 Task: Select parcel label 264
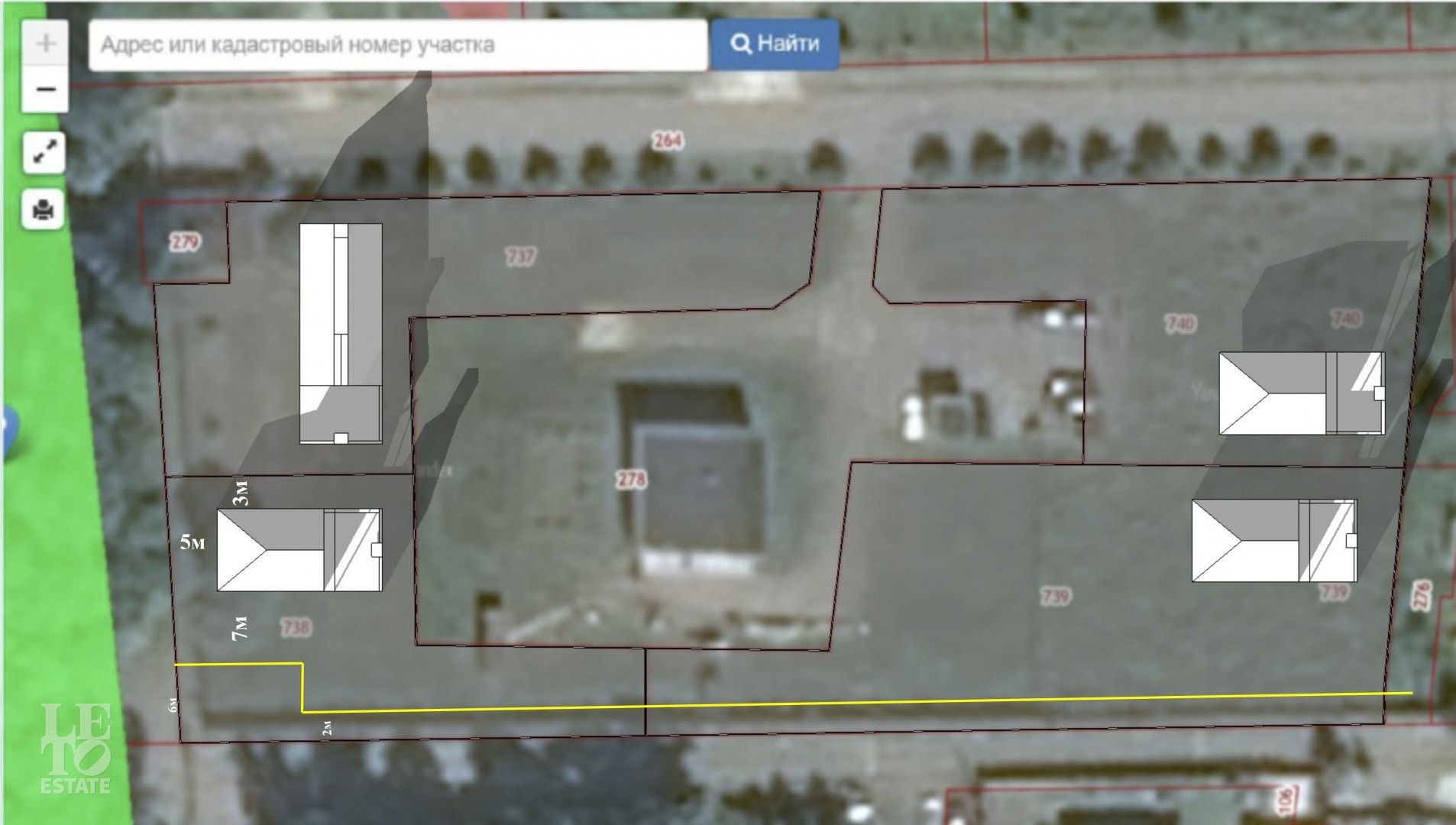[667, 141]
